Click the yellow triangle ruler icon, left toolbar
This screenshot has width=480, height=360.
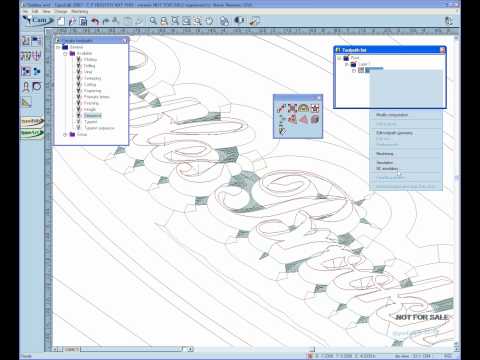(x=26, y=102)
